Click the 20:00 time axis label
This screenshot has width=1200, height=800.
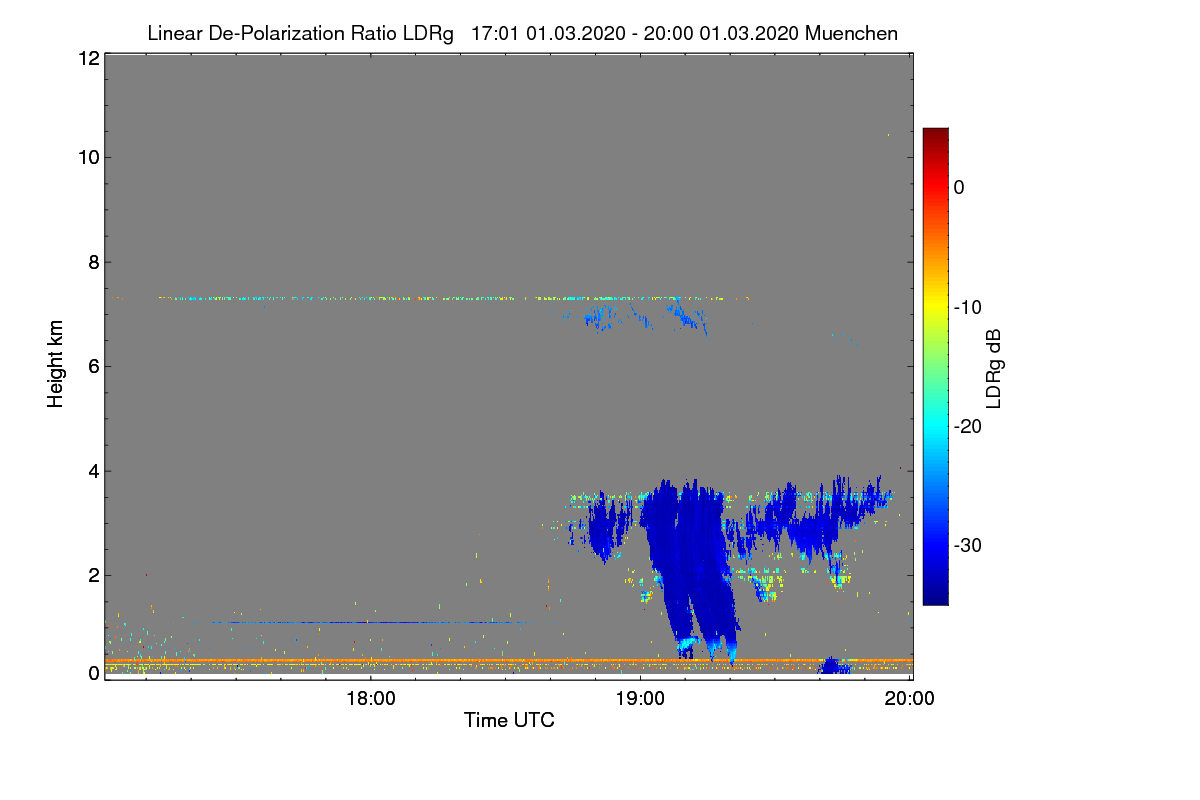point(910,699)
